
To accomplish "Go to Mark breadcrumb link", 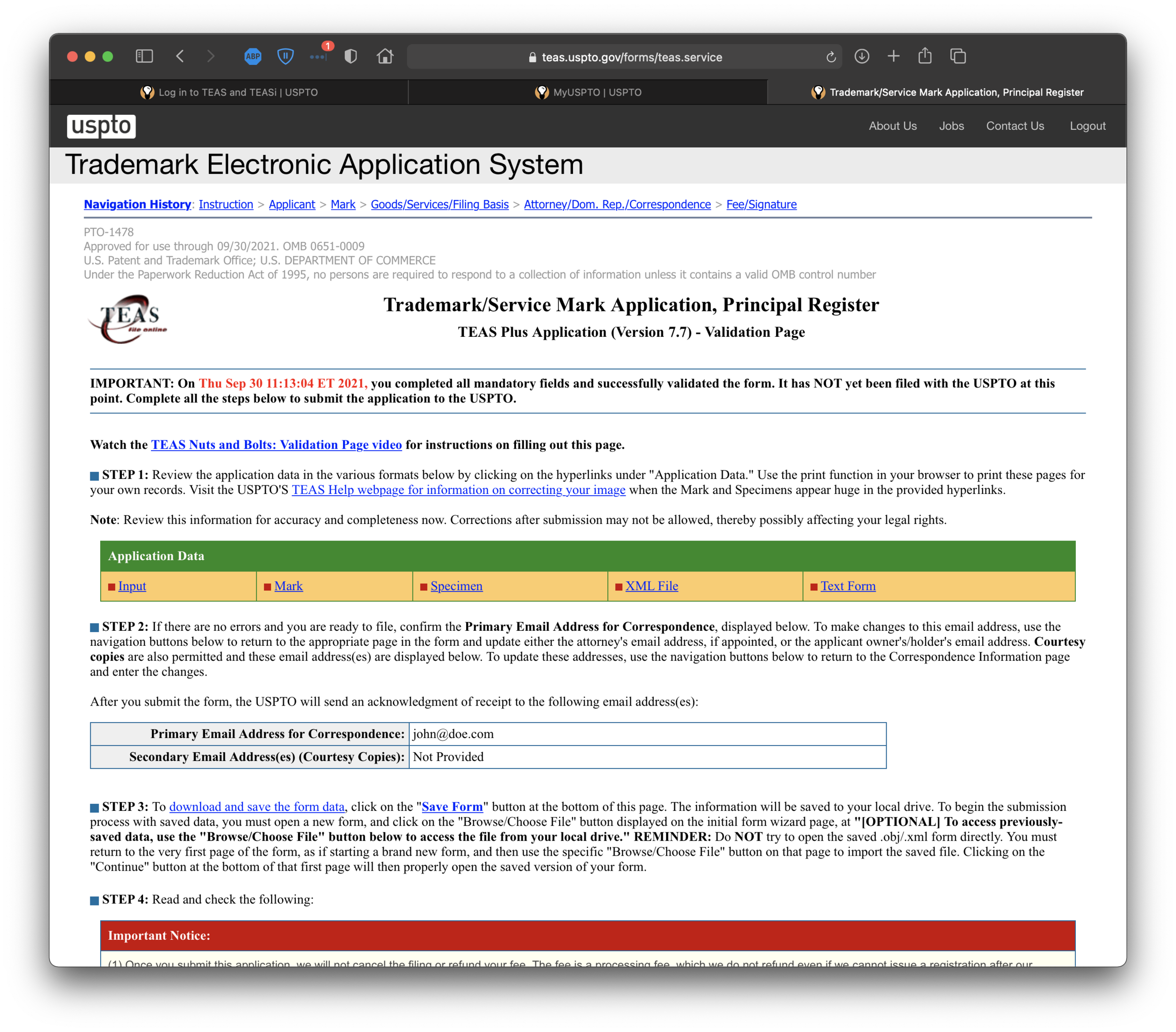I will [x=343, y=204].
